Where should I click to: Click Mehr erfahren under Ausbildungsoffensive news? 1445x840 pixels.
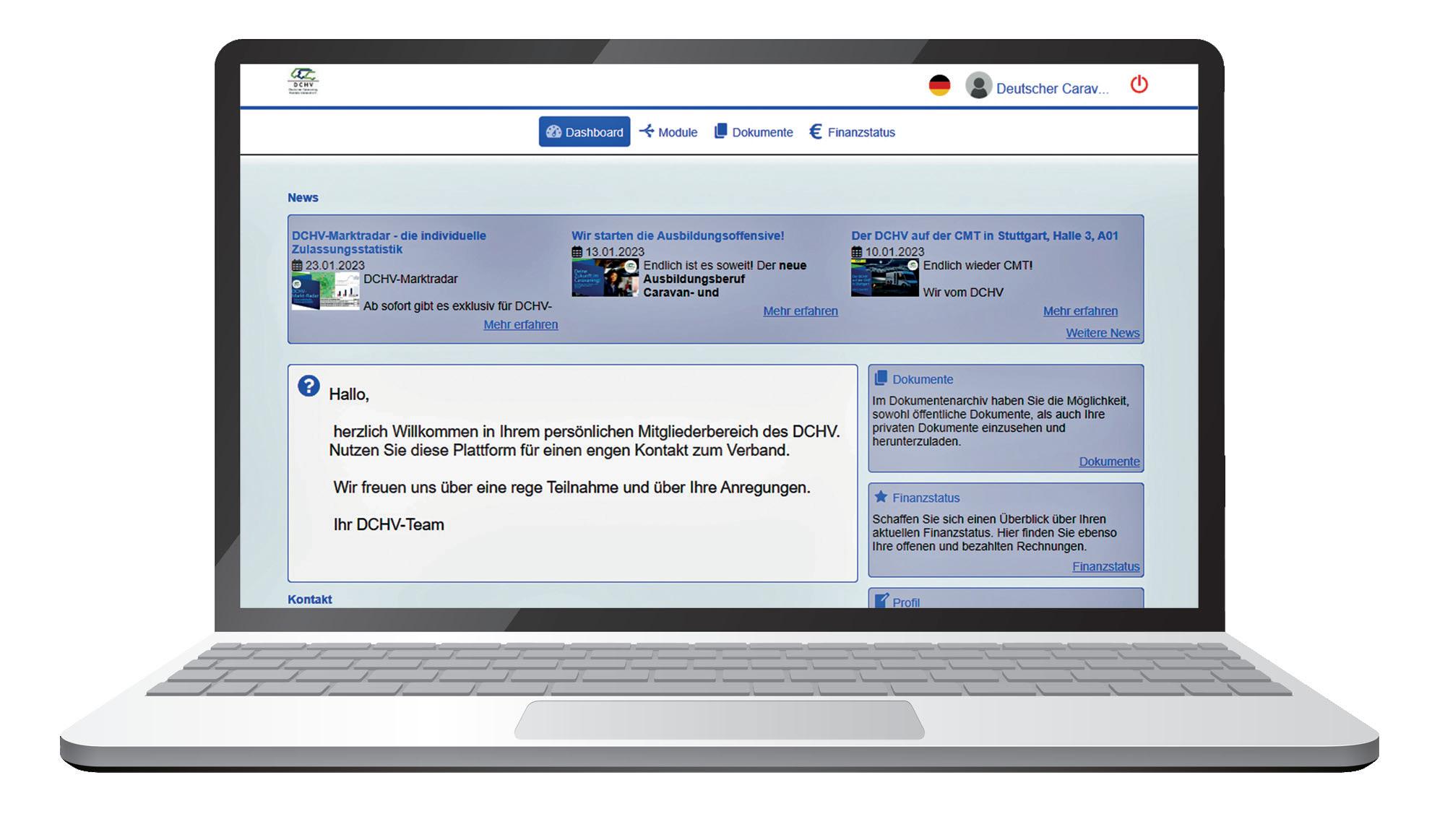(x=800, y=311)
